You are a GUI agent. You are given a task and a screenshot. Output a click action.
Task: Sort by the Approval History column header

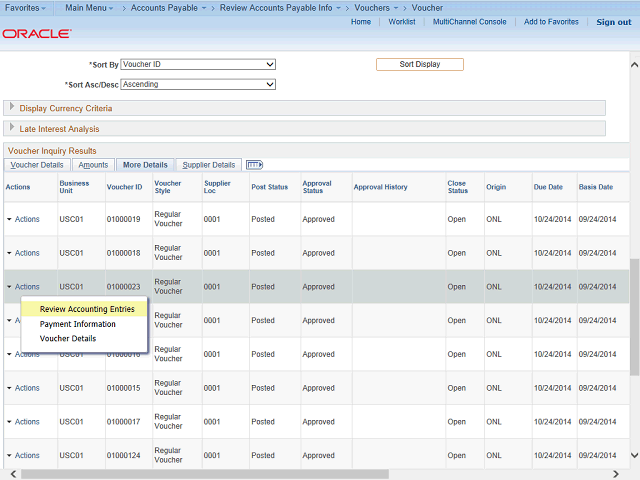[380, 187]
